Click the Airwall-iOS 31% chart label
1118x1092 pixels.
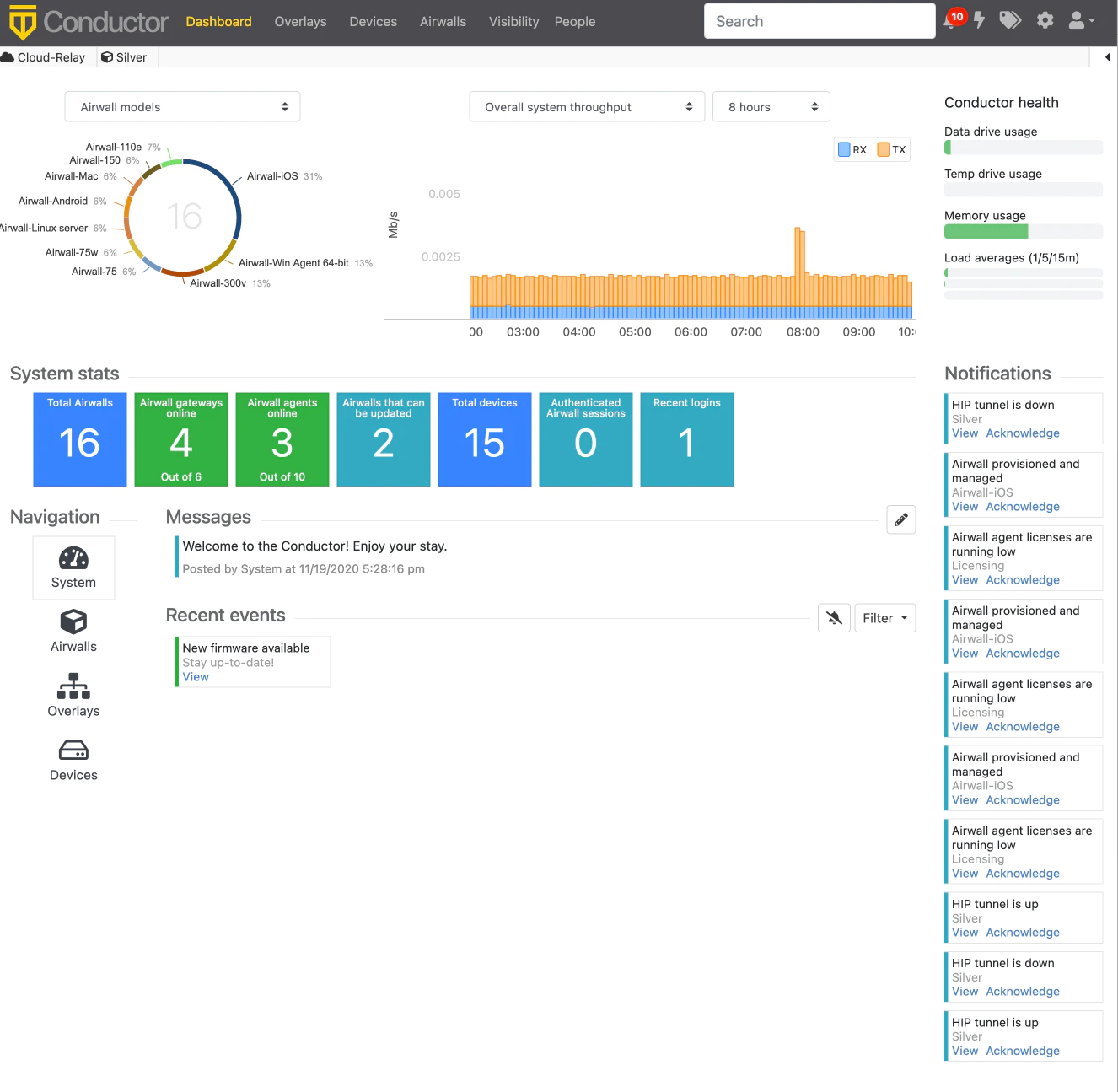[x=284, y=176]
